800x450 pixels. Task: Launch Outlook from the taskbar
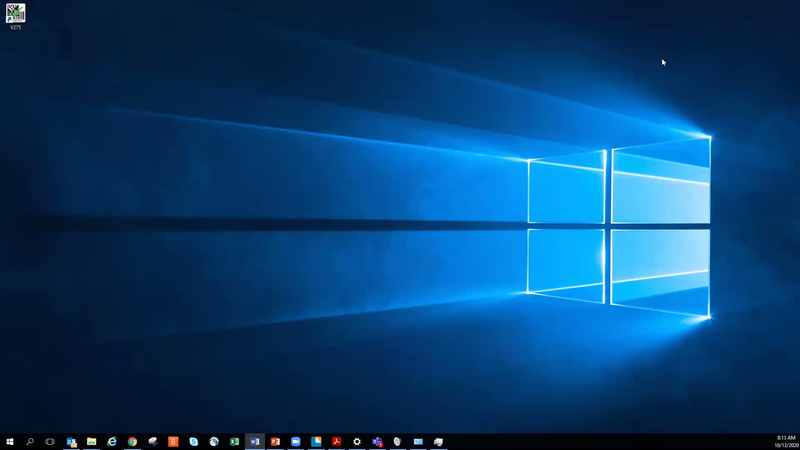click(71, 442)
